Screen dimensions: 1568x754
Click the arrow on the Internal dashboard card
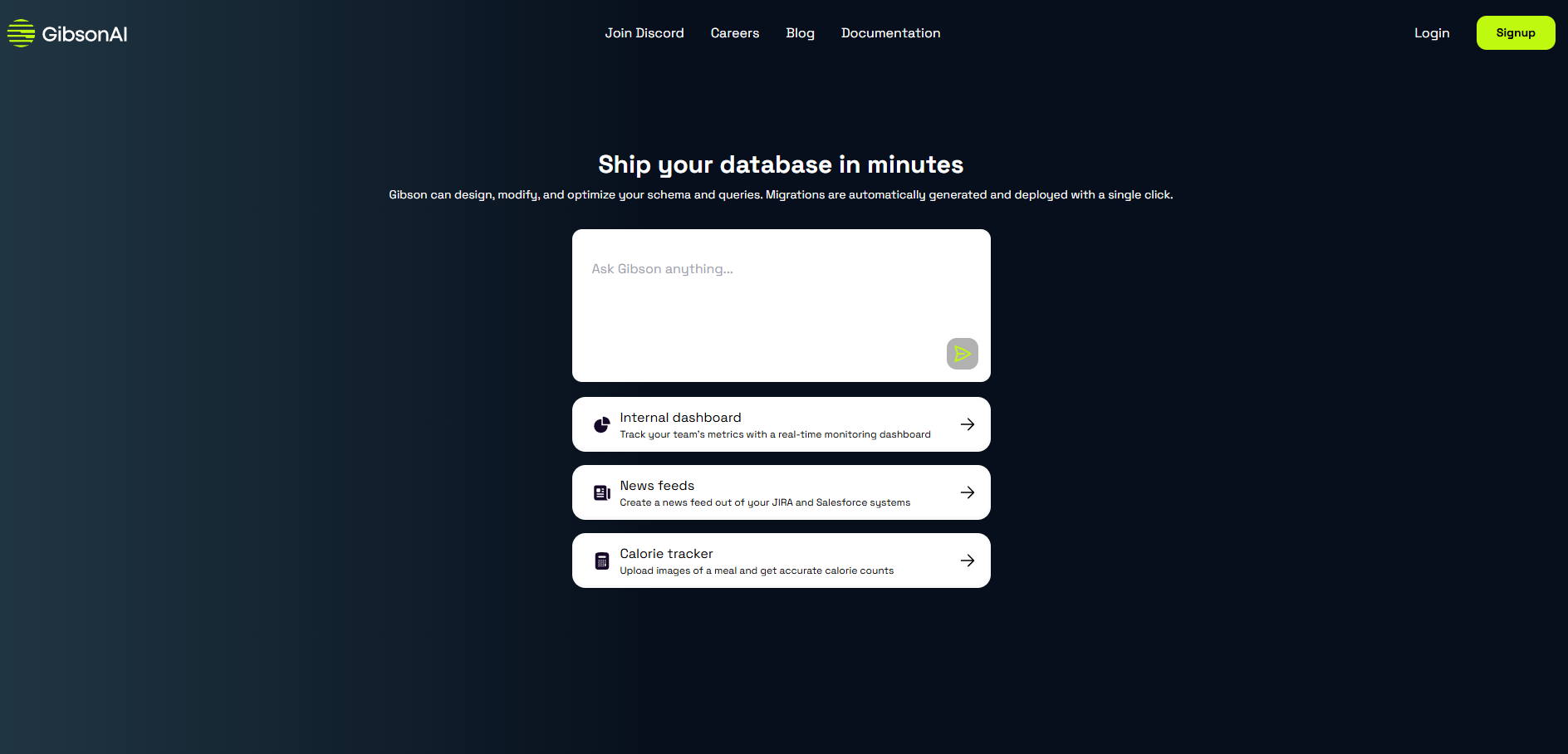point(967,424)
